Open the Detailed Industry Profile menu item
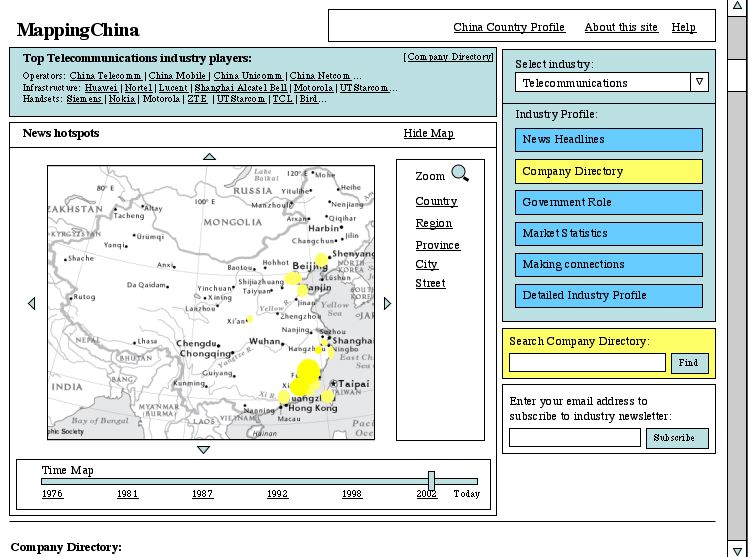Screen dimensions: 748x557 tap(609, 296)
